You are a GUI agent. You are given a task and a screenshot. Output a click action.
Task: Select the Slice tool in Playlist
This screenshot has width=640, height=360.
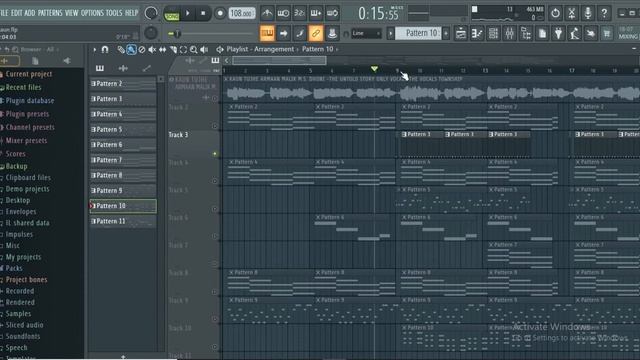173,49
